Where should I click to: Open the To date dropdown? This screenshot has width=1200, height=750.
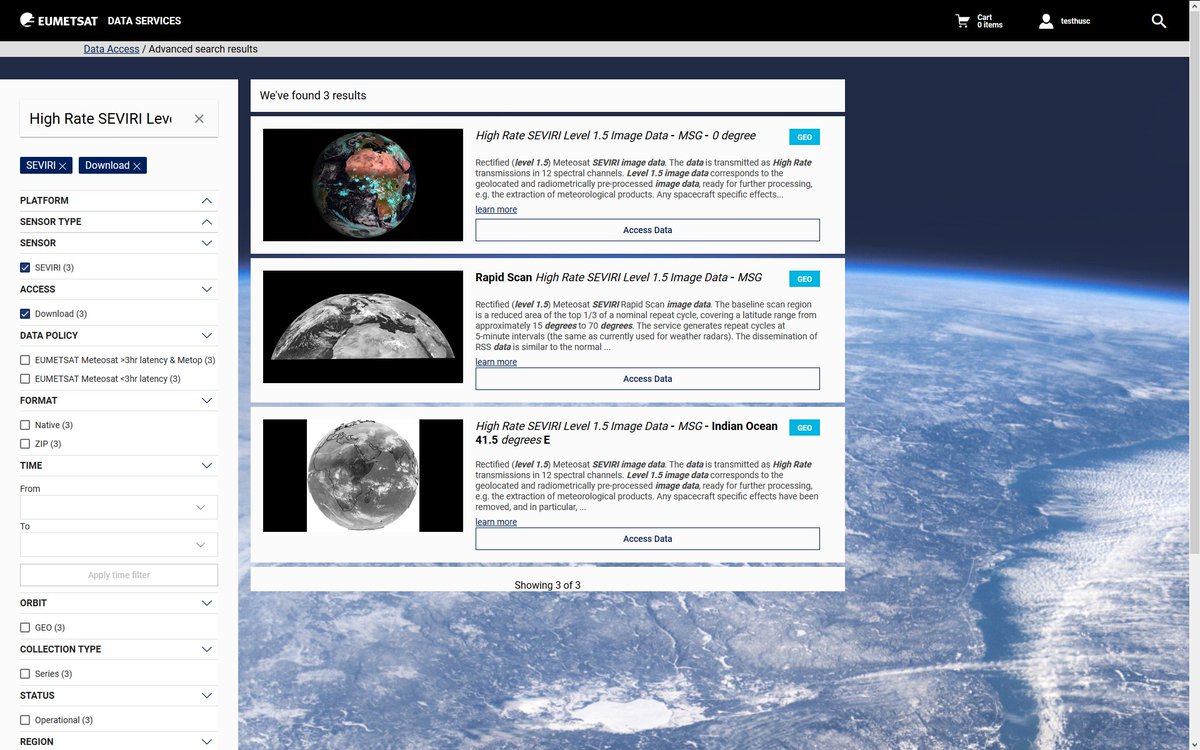[119, 545]
